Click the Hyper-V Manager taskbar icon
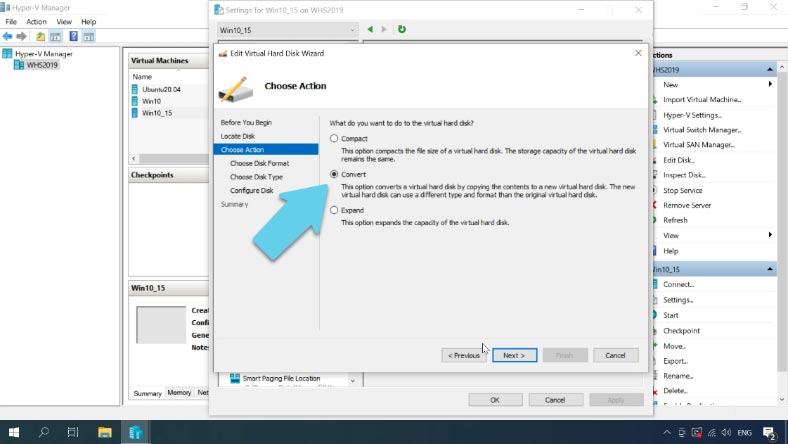The height and width of the screenshot is (444, 788). [x=135, y=432]
